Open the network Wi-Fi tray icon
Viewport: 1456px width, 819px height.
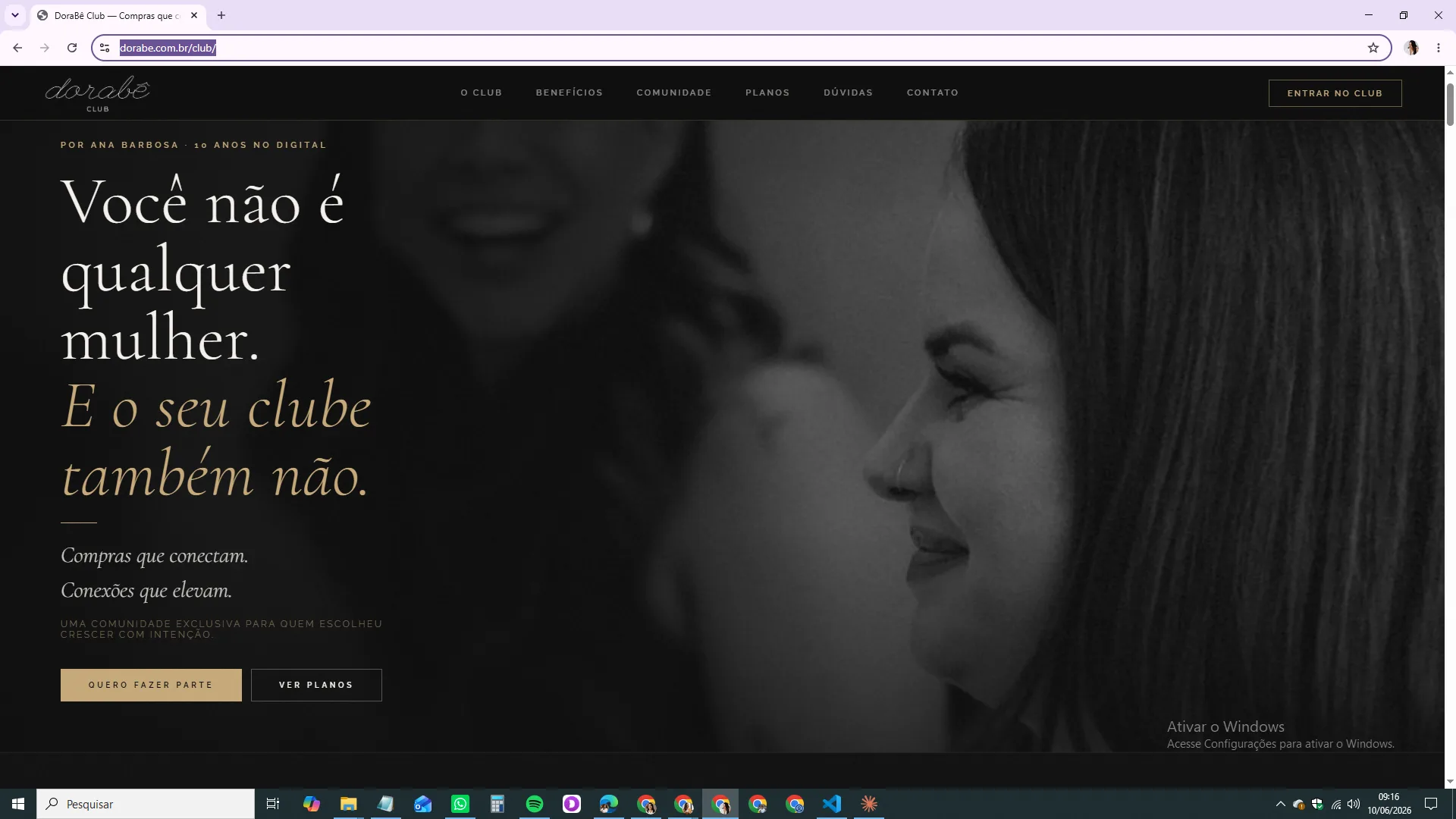[1336, 804]
